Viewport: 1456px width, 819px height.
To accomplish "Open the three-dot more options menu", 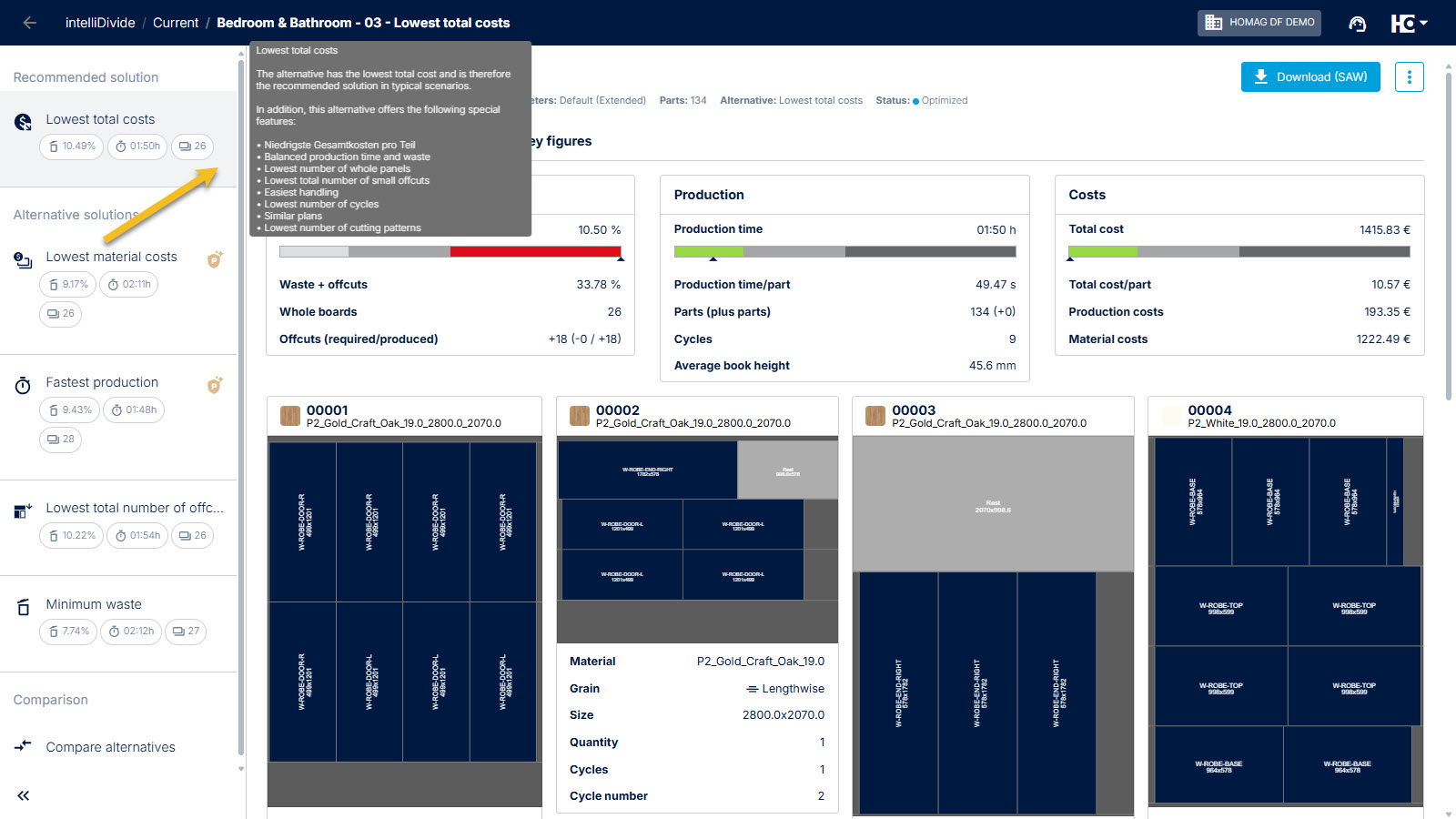I will pyautogui.click(x=1409, y=77).
